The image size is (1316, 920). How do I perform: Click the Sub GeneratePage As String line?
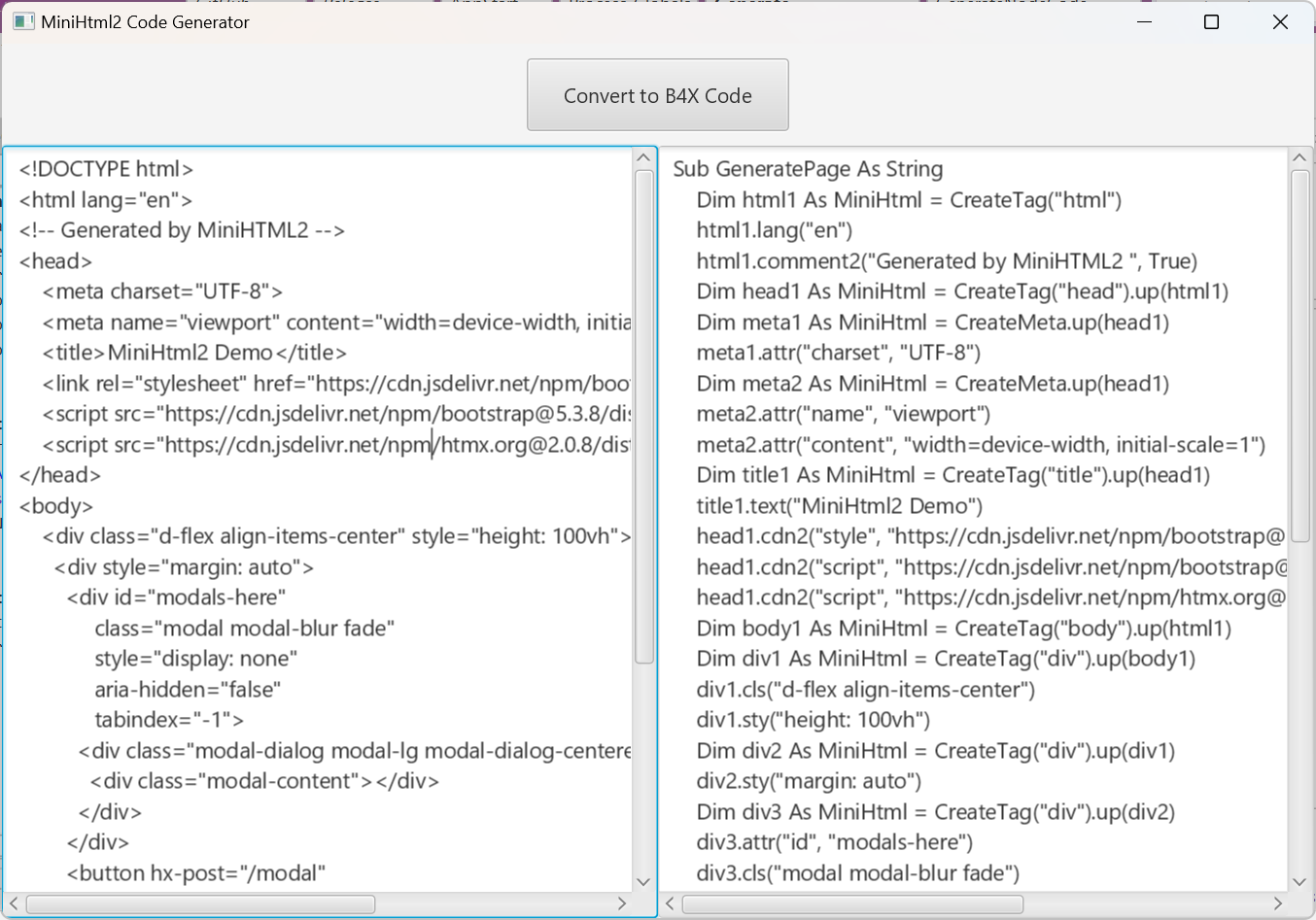pos(808,169)
